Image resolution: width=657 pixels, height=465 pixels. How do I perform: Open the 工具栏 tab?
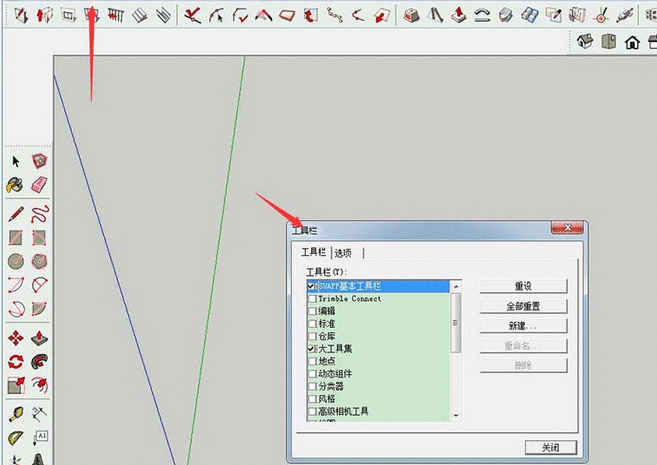[x=314, y=253]
